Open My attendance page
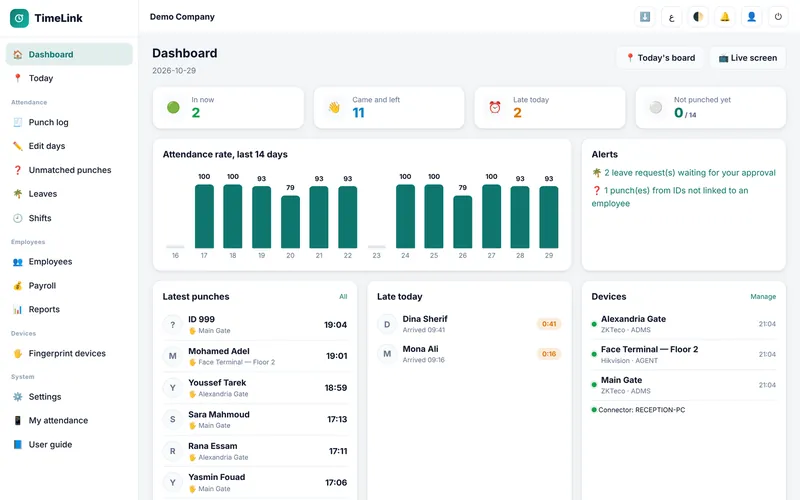The width and height of the screenshot is (800, 500). click(x=69, y=420)
